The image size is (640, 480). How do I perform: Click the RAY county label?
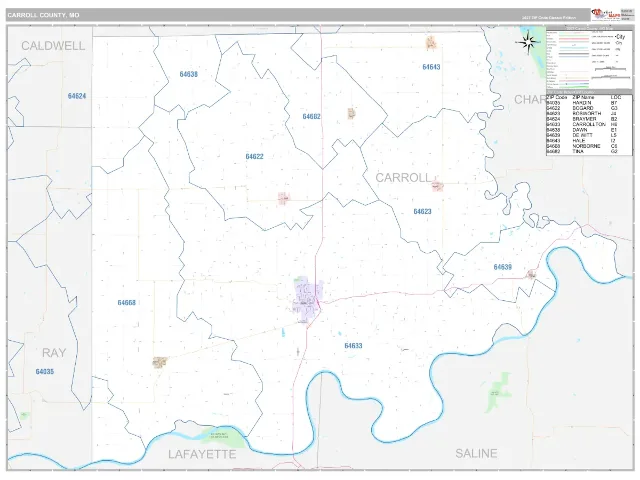click(54, 353)
